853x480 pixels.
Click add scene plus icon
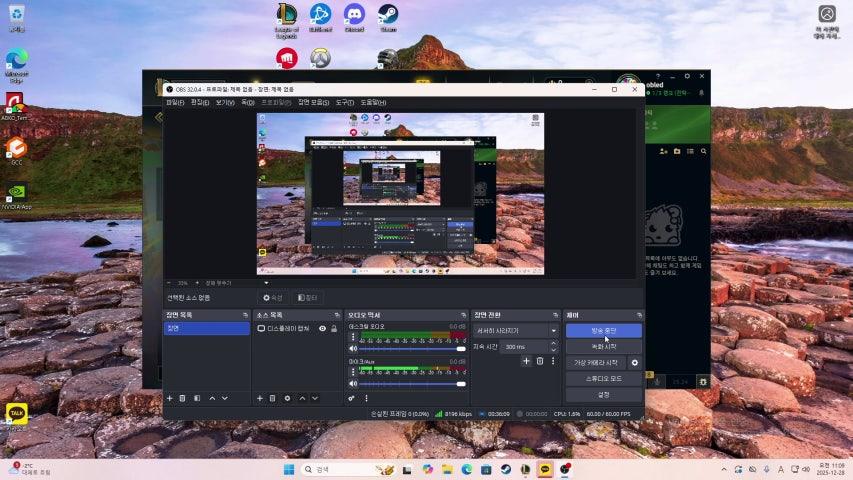[x=170, y=398]
